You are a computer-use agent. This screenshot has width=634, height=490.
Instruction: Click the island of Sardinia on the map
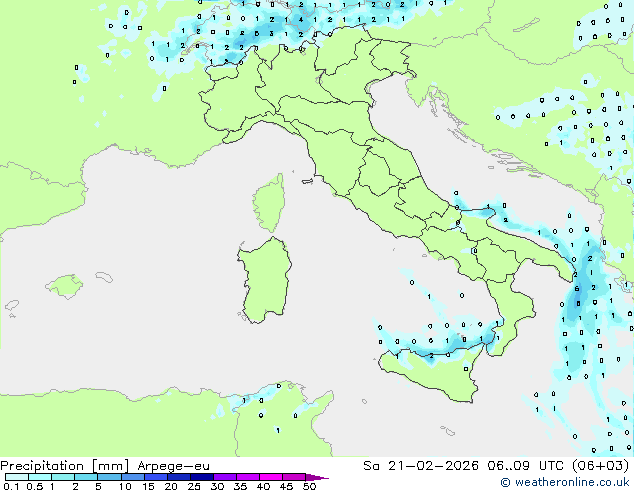point(265,281)
